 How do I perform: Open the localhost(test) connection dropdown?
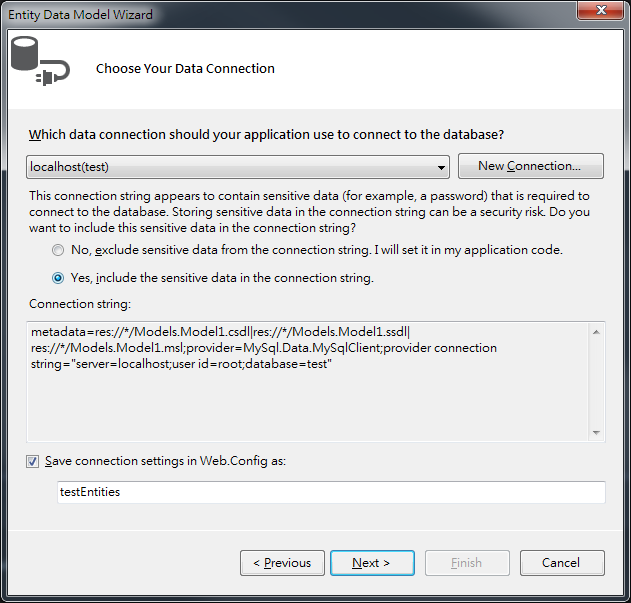tap(238, 167)
